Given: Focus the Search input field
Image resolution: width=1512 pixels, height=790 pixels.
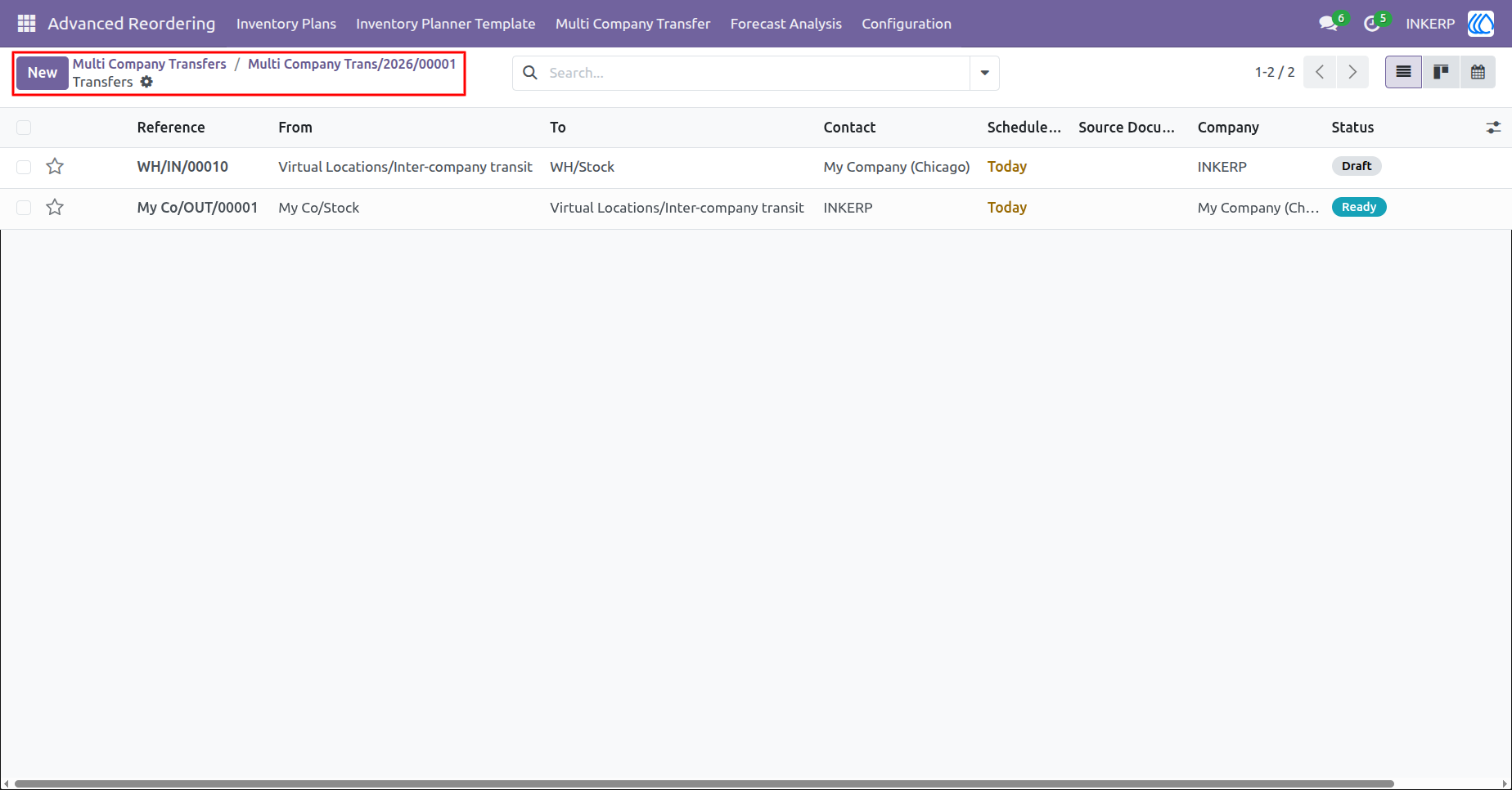Looking at the screenshot, I should tap(757, 73).
